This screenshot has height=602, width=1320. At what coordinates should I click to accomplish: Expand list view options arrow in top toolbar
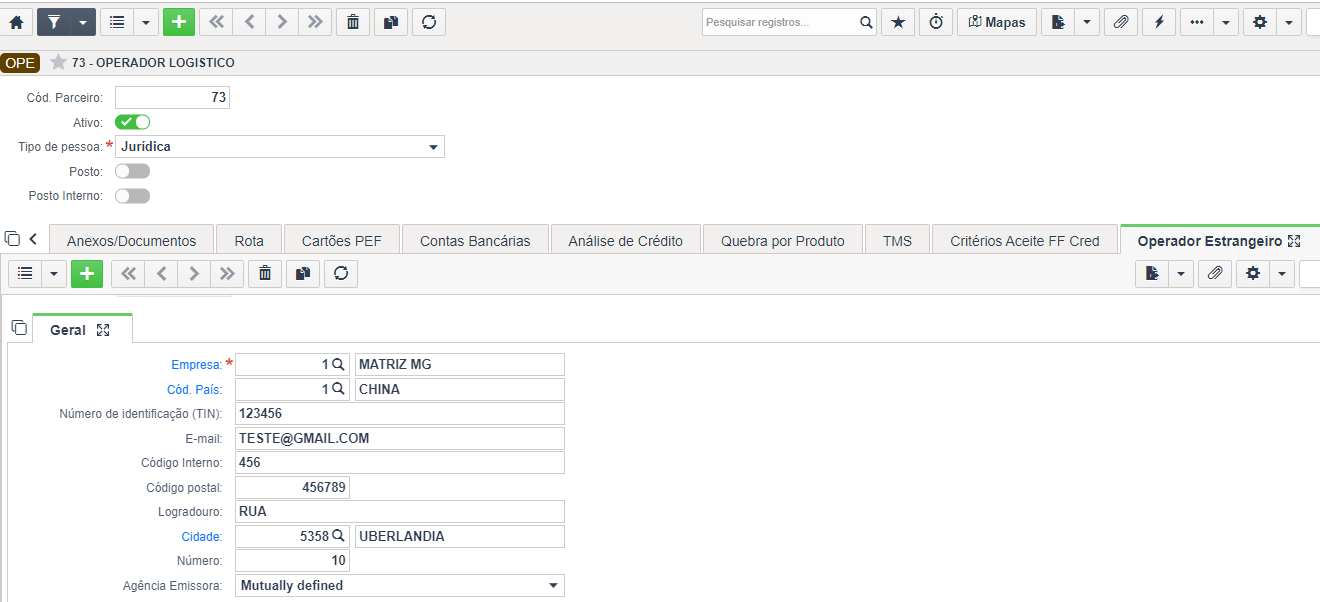(x=146, y=22)
